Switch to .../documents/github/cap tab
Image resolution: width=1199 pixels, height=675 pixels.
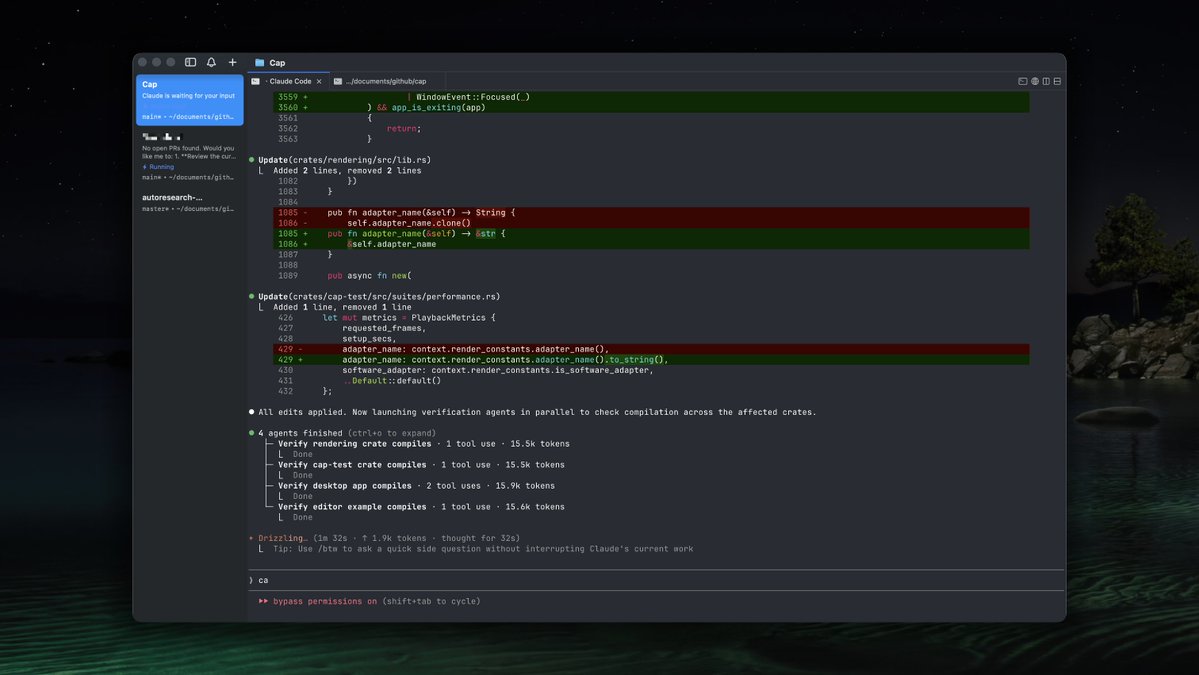coord(386,81)
